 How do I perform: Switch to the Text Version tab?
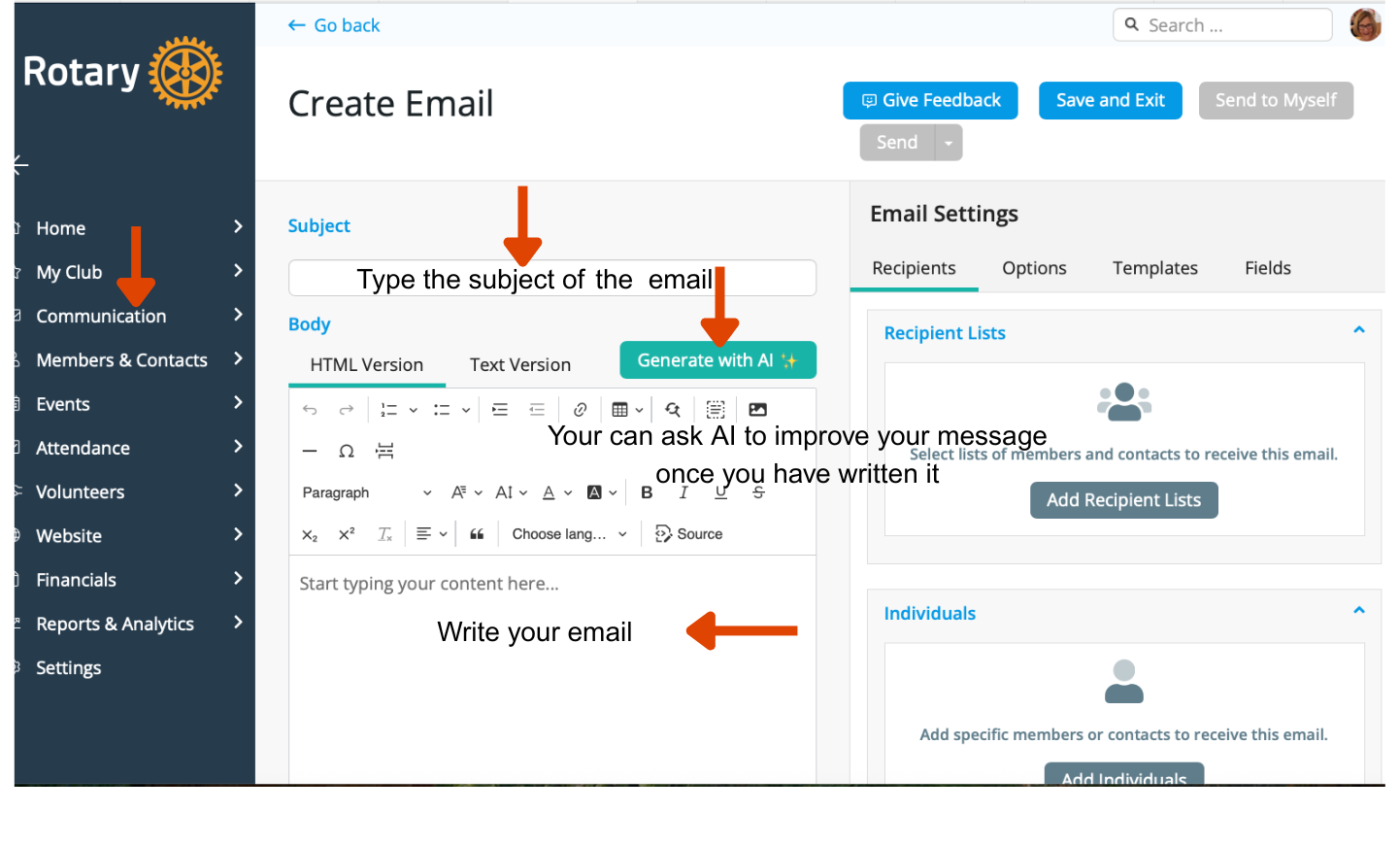(x=520, y=365)
